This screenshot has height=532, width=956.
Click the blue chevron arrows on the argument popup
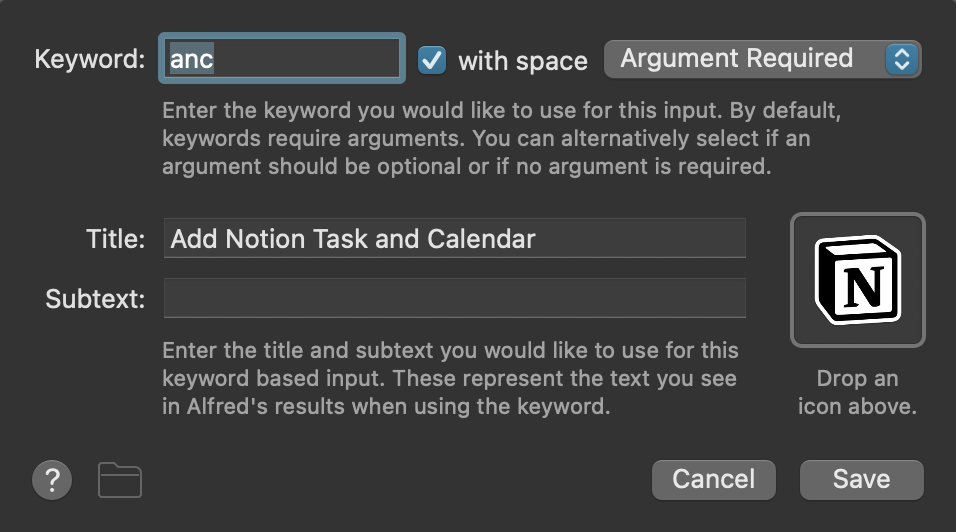pyautogui.click(x=901, y=59)
